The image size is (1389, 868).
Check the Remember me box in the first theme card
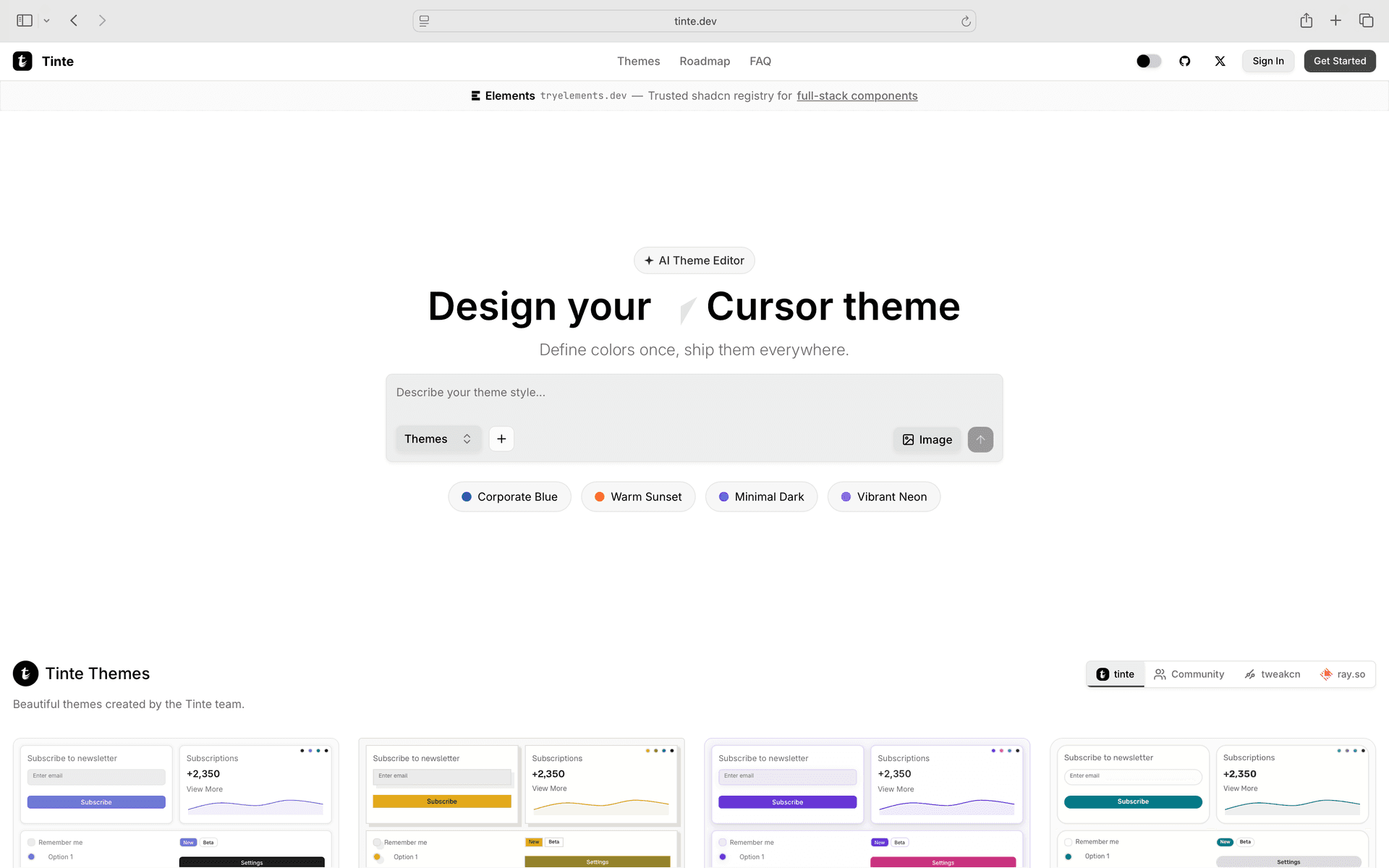coord(32,842)
